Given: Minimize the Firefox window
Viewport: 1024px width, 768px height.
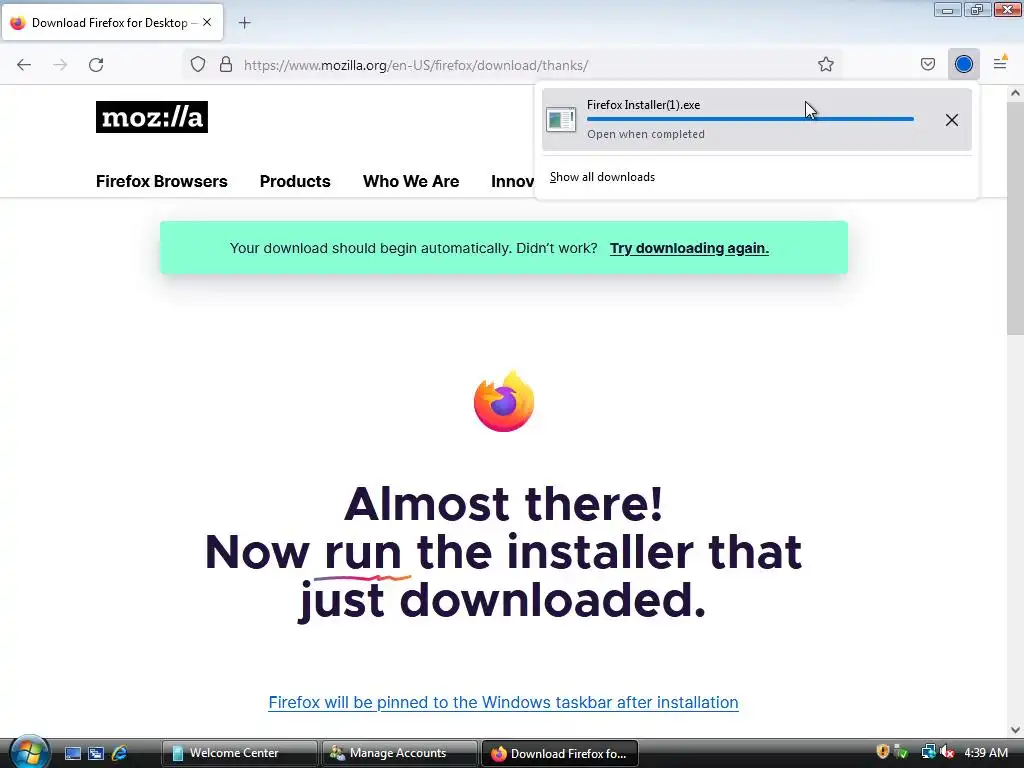Looking at the screenshot, I should [x=947, y=9].
